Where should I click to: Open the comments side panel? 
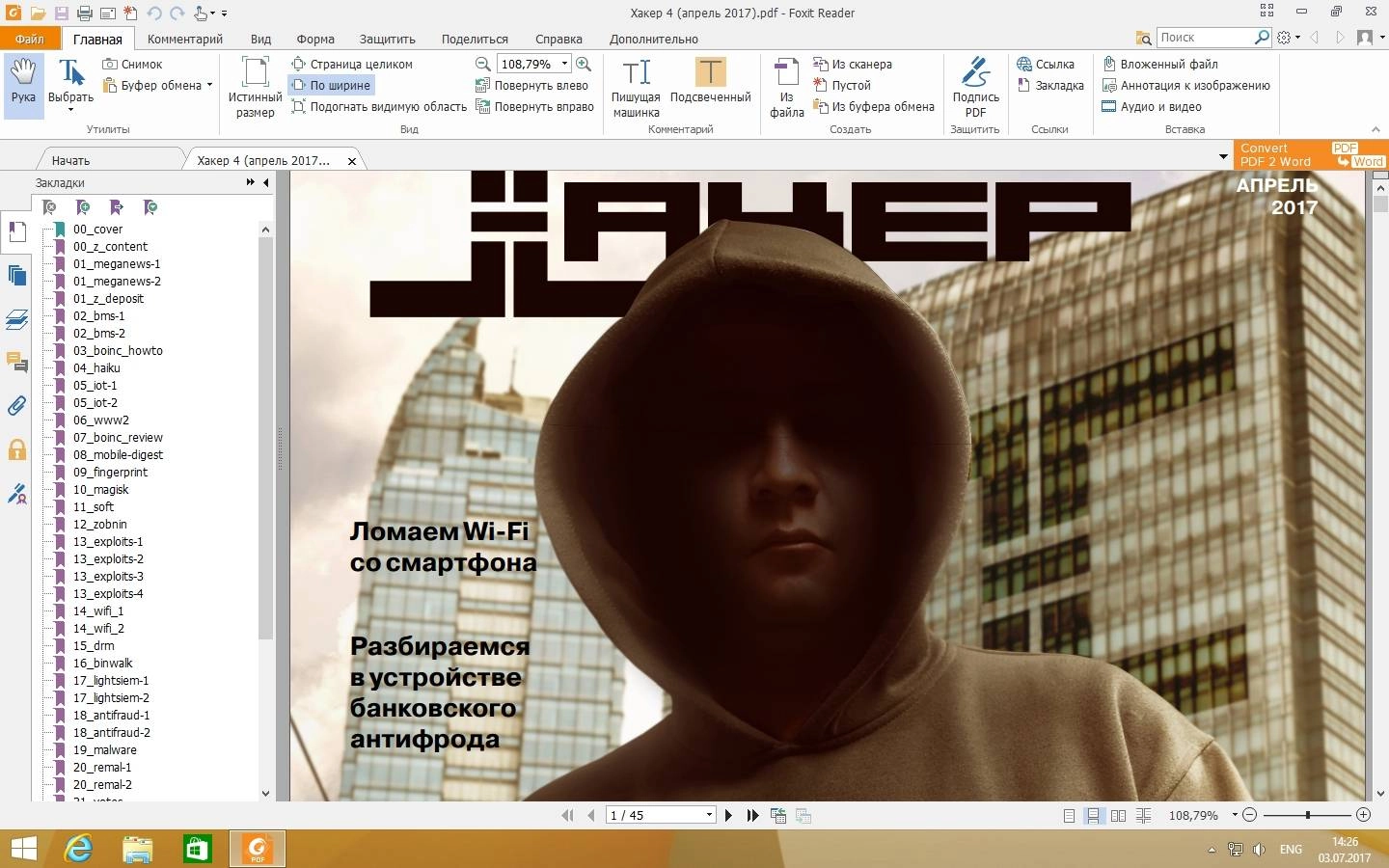tap(16, 363)
